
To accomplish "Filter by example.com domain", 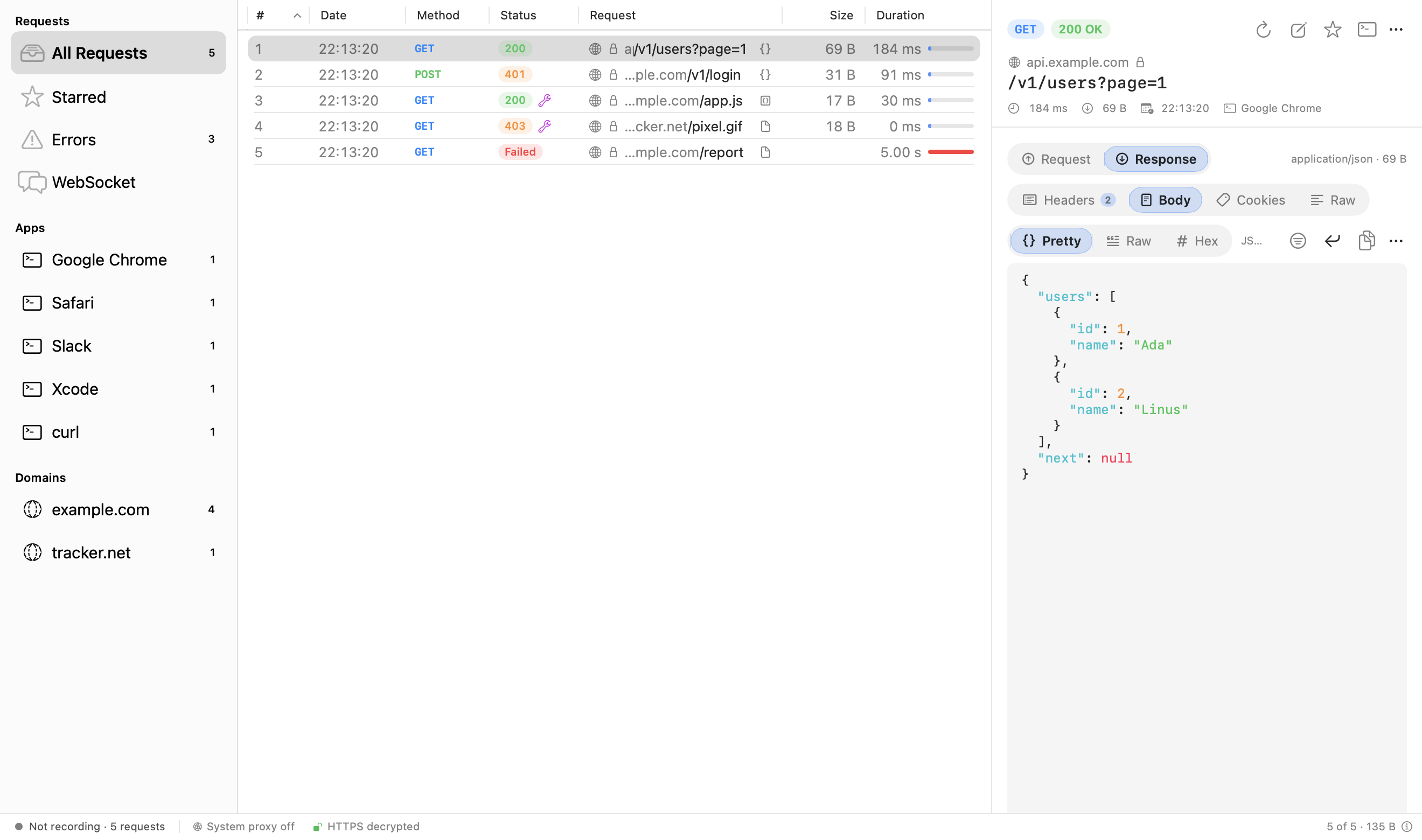I will tap(119, 509).
